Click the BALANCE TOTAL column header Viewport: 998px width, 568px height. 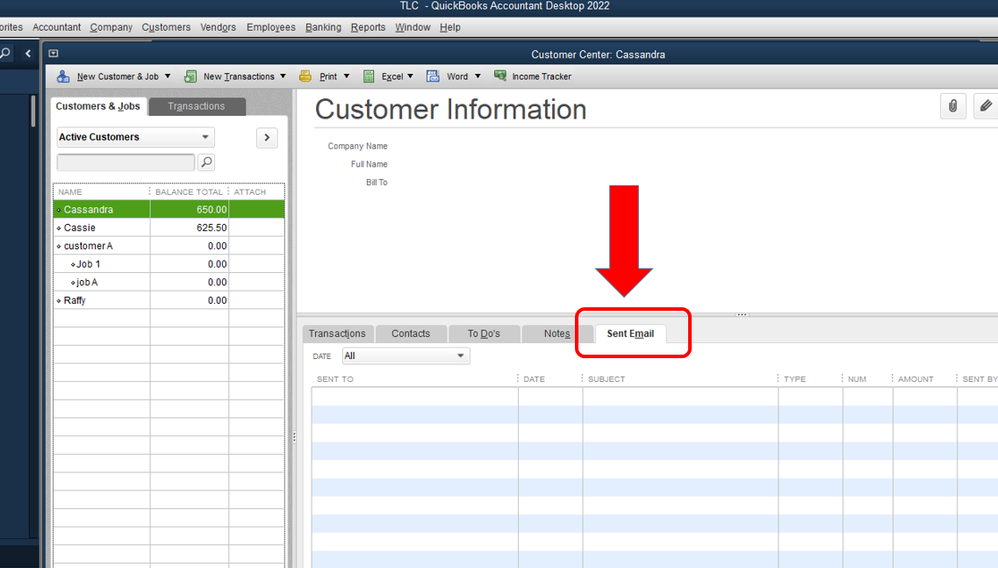click(x=189, y=192)
